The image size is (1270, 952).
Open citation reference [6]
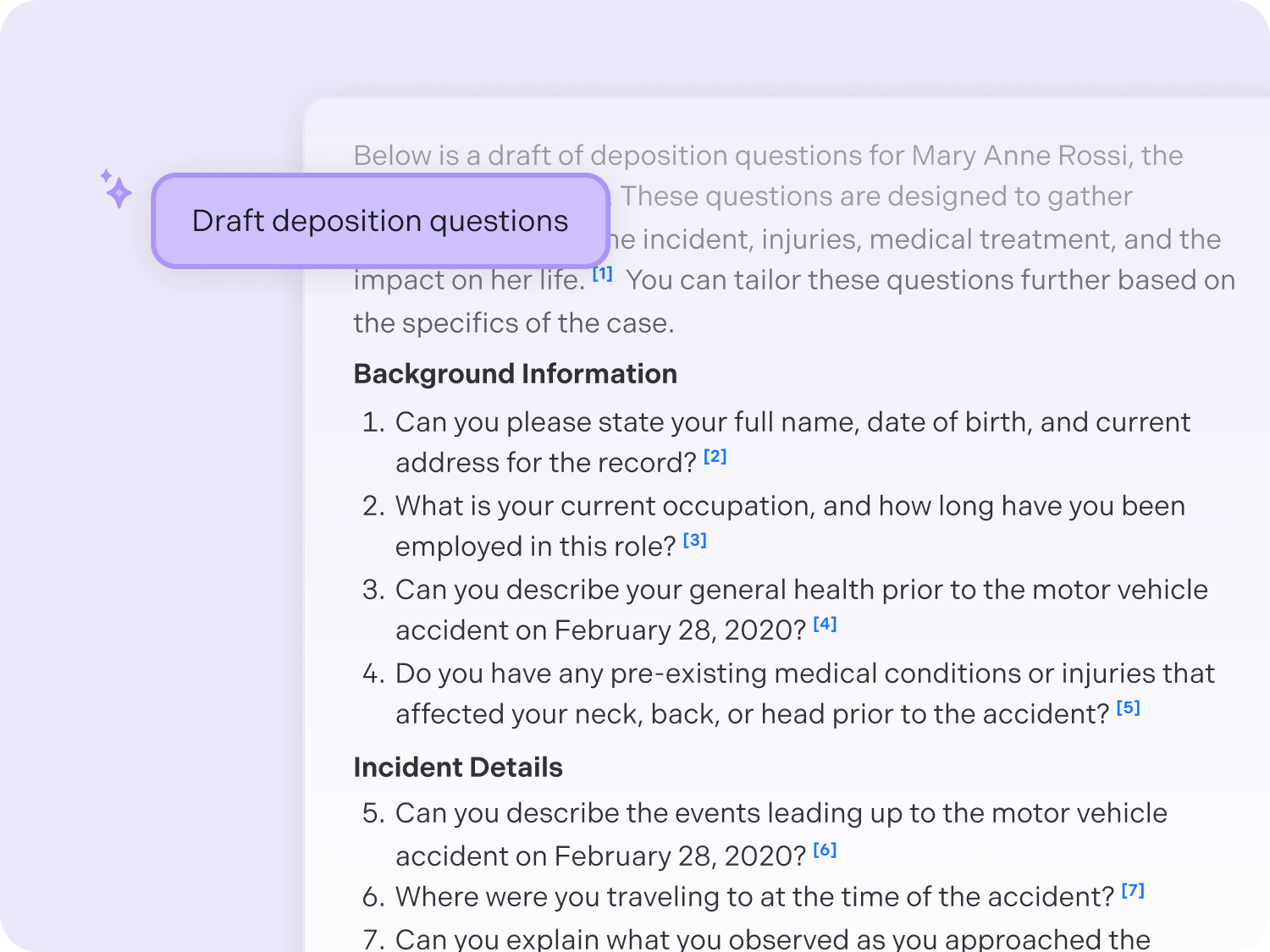825,850
